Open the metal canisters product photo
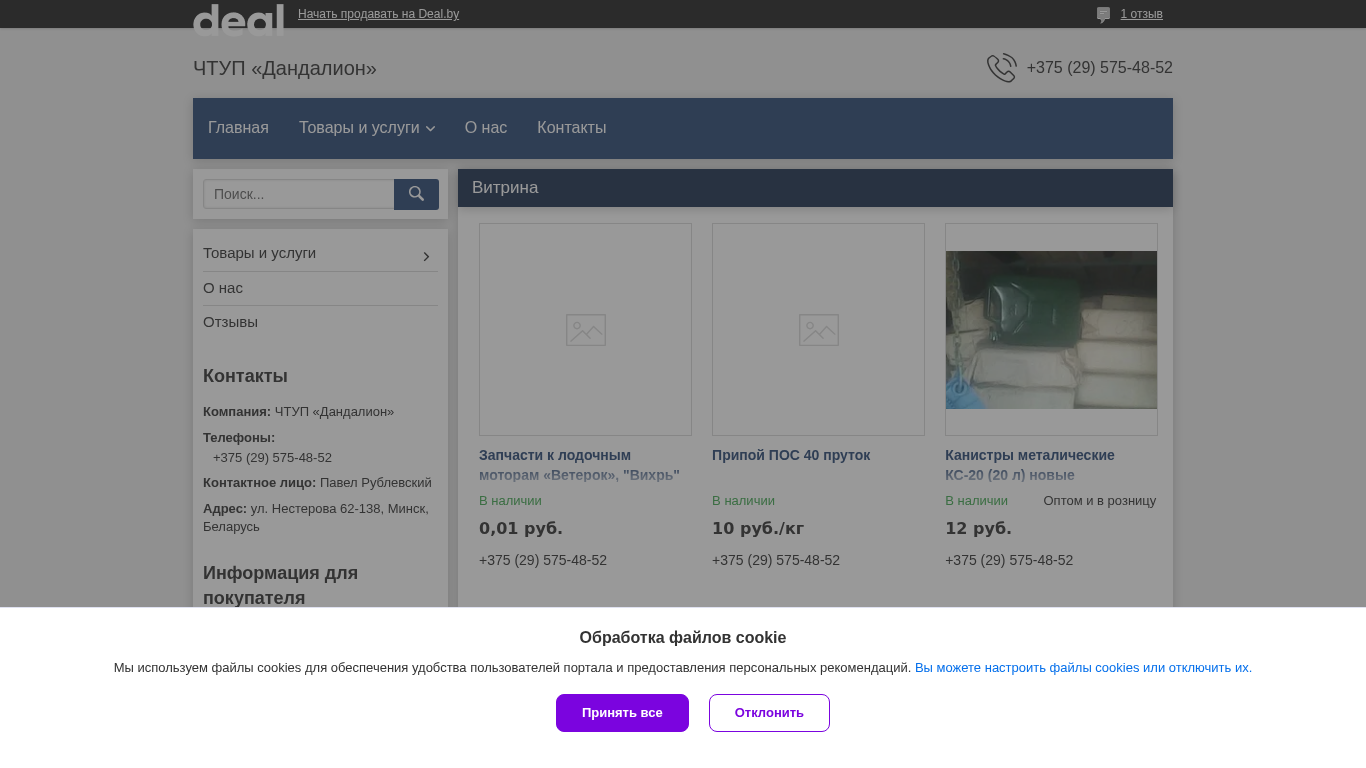 [1051, 329]
